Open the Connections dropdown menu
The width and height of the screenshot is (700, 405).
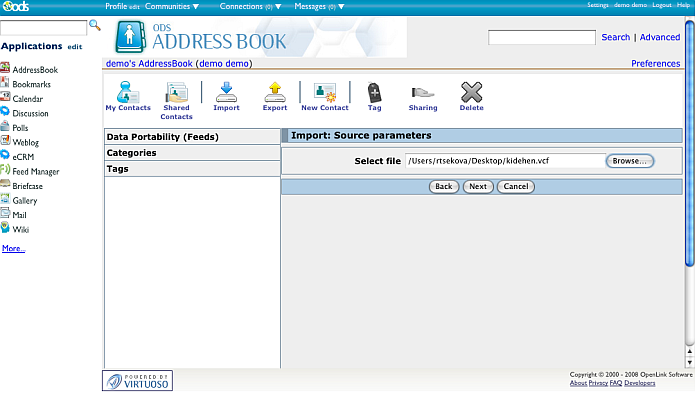[x=250, y=6]
